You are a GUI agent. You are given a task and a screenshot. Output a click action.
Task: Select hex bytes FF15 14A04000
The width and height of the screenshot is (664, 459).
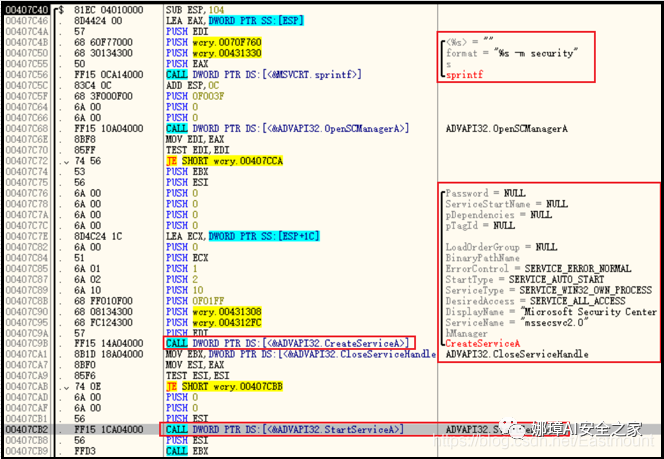coord(108,343)
